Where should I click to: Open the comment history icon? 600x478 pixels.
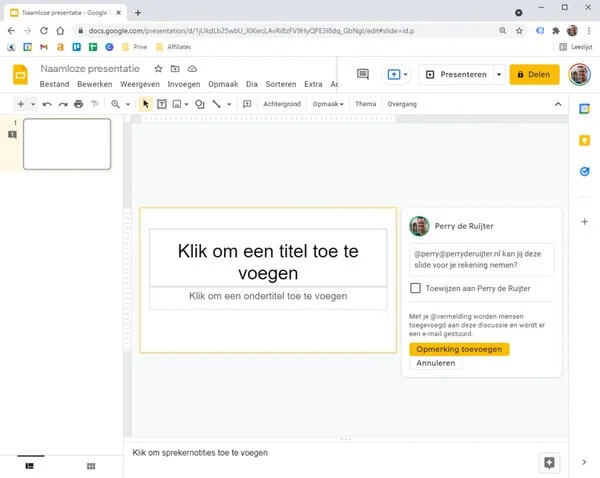(x=362, y=74)
